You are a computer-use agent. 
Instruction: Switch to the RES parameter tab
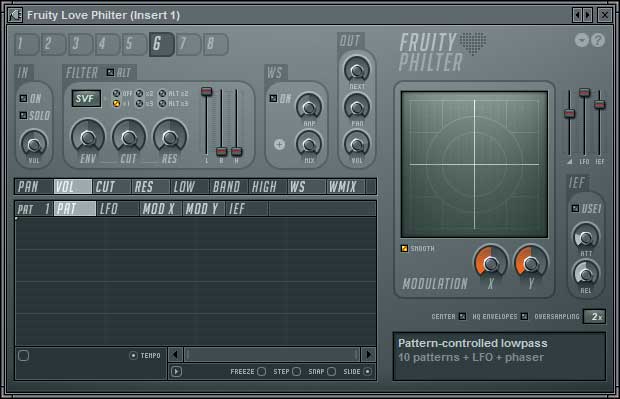151,187
